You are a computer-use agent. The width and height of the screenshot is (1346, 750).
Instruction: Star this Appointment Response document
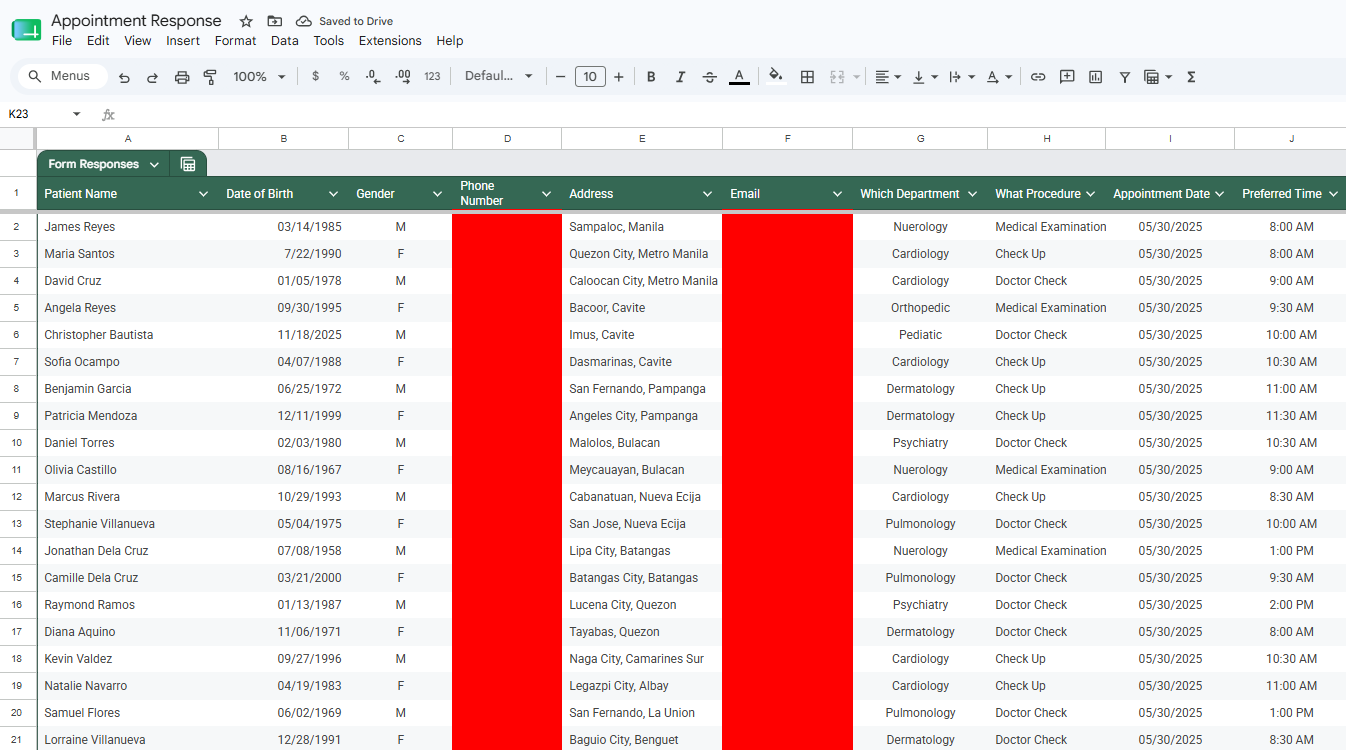coord(246,21)
